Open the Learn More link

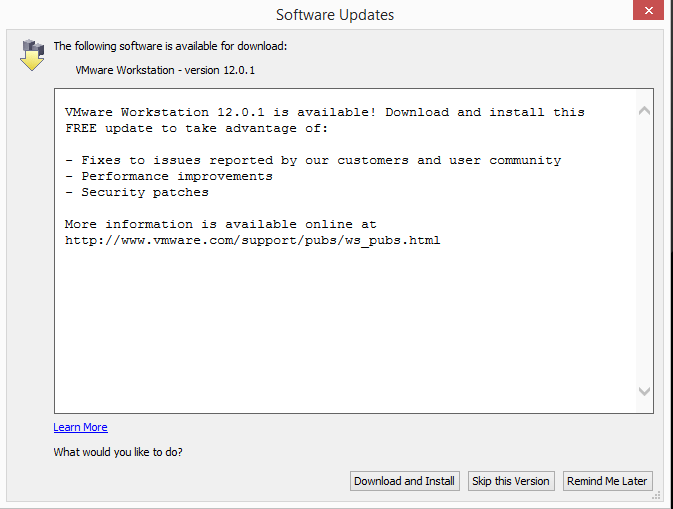80,427
